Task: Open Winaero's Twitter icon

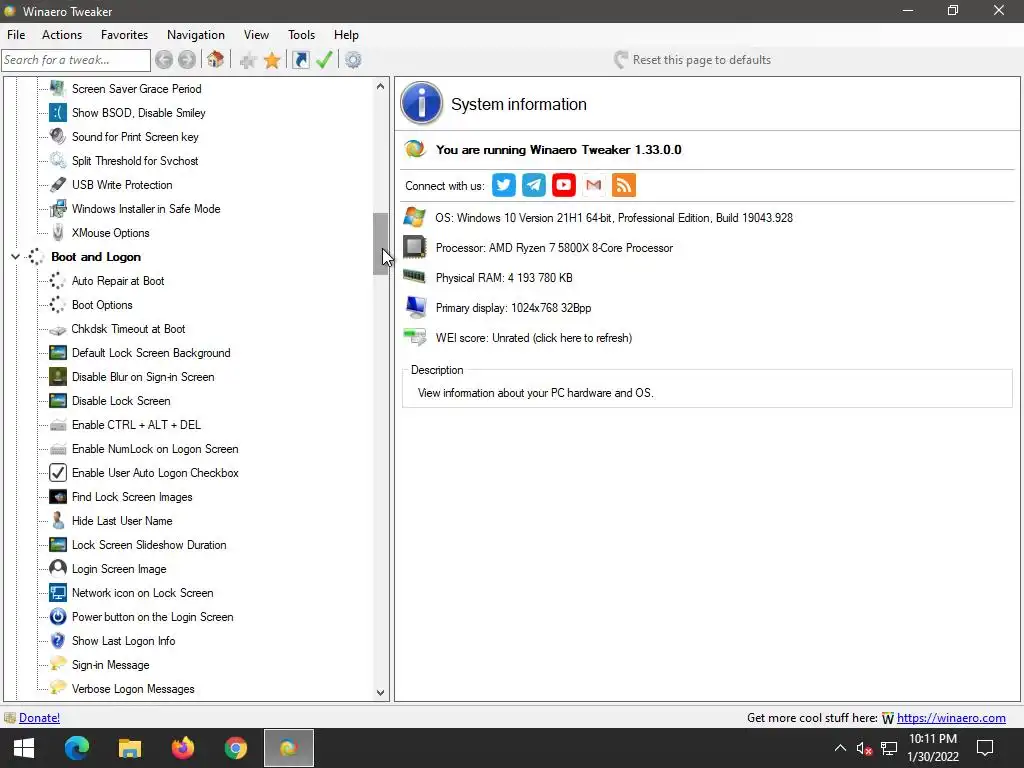Action: pos(504,185)
